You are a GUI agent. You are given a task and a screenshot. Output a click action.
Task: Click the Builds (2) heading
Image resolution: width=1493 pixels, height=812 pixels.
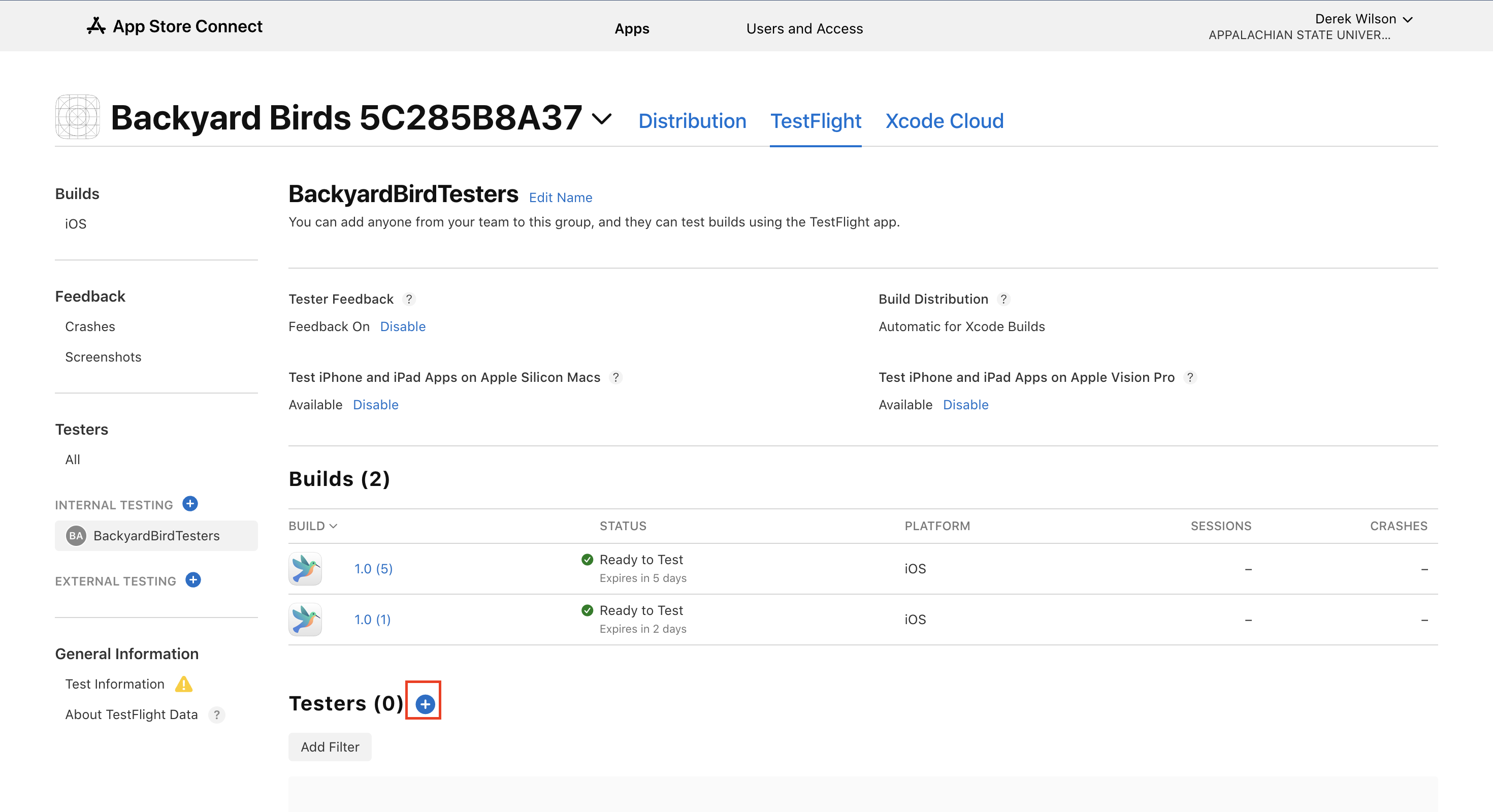(x=339, y=479)
